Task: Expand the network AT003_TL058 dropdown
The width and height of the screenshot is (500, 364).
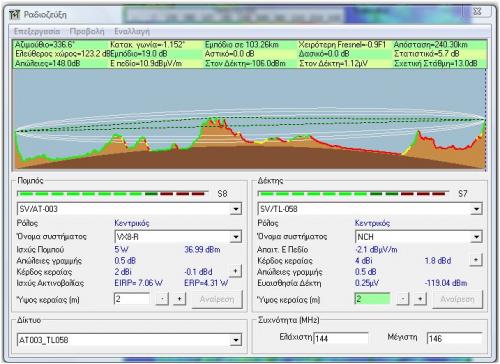Action: [x=236, y=340]
